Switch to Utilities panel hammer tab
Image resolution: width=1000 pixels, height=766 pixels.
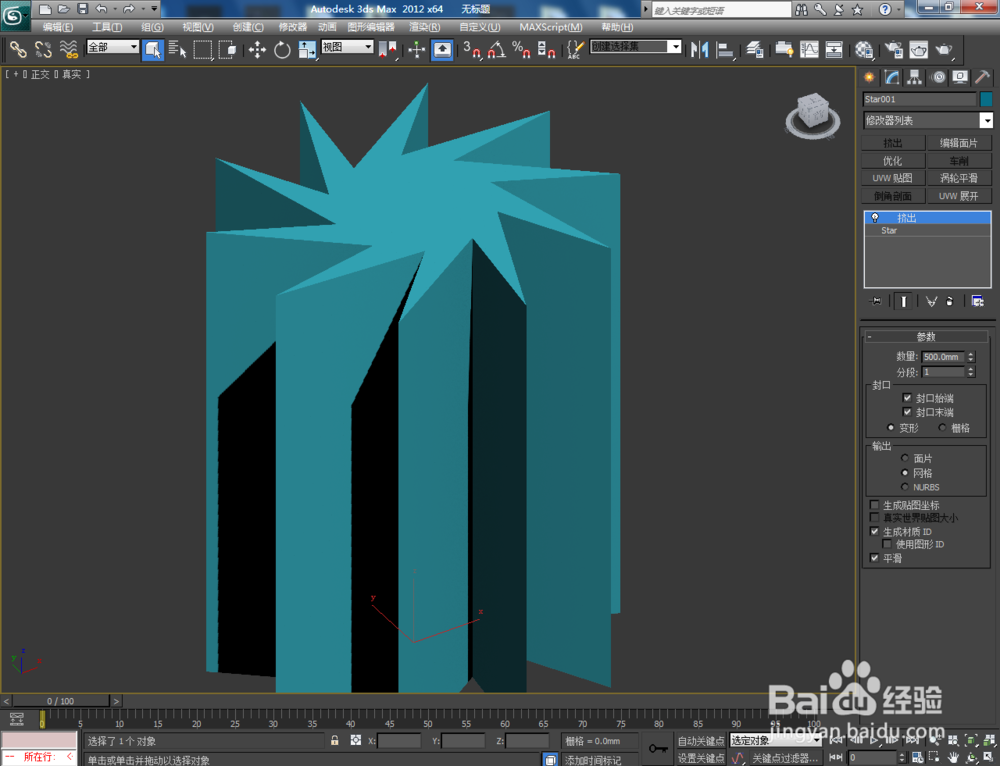tap(983, 78)
